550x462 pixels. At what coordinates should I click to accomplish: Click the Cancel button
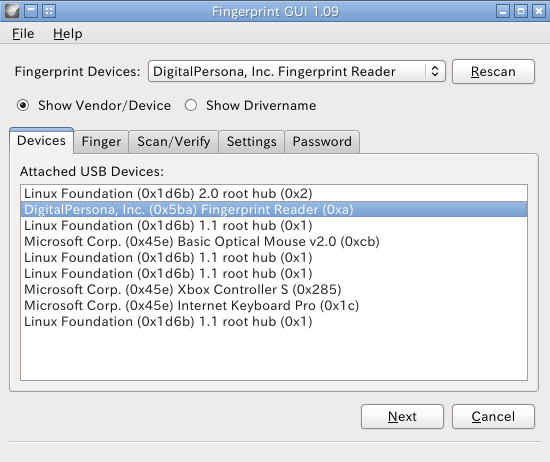[493, 416]
